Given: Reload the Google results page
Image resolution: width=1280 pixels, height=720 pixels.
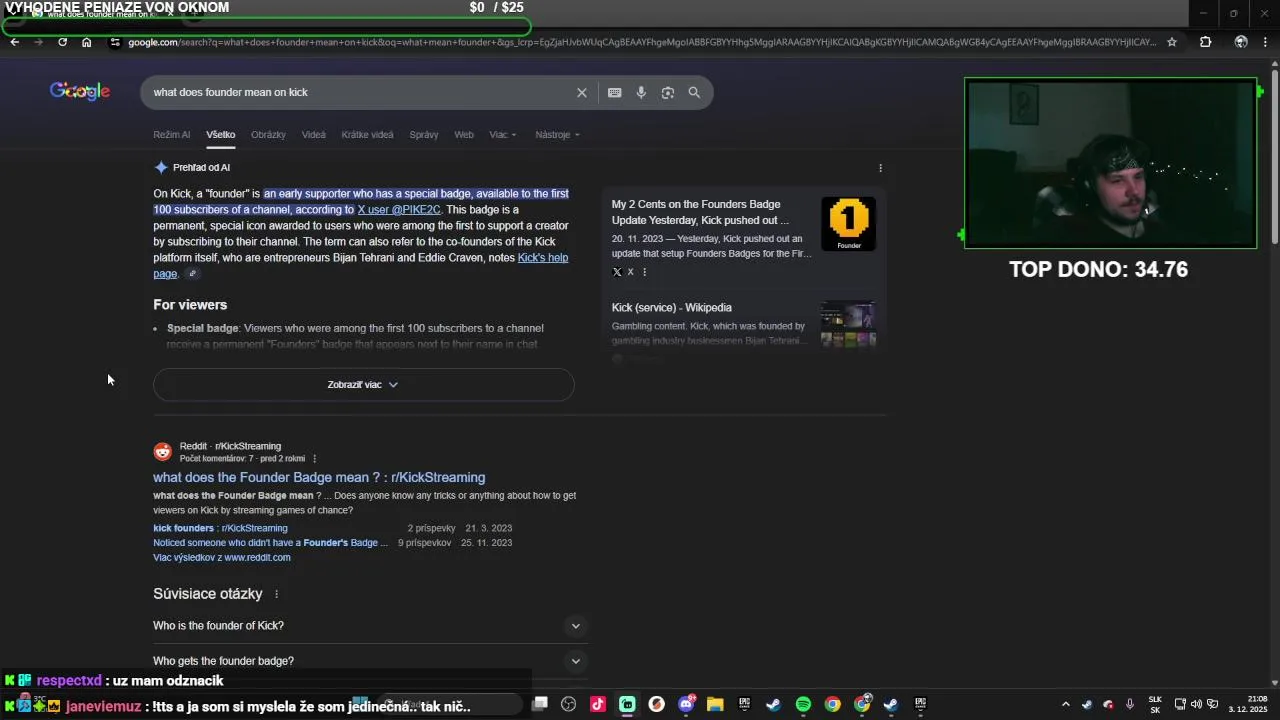Looking at the screenshot, I should point(62,42).
